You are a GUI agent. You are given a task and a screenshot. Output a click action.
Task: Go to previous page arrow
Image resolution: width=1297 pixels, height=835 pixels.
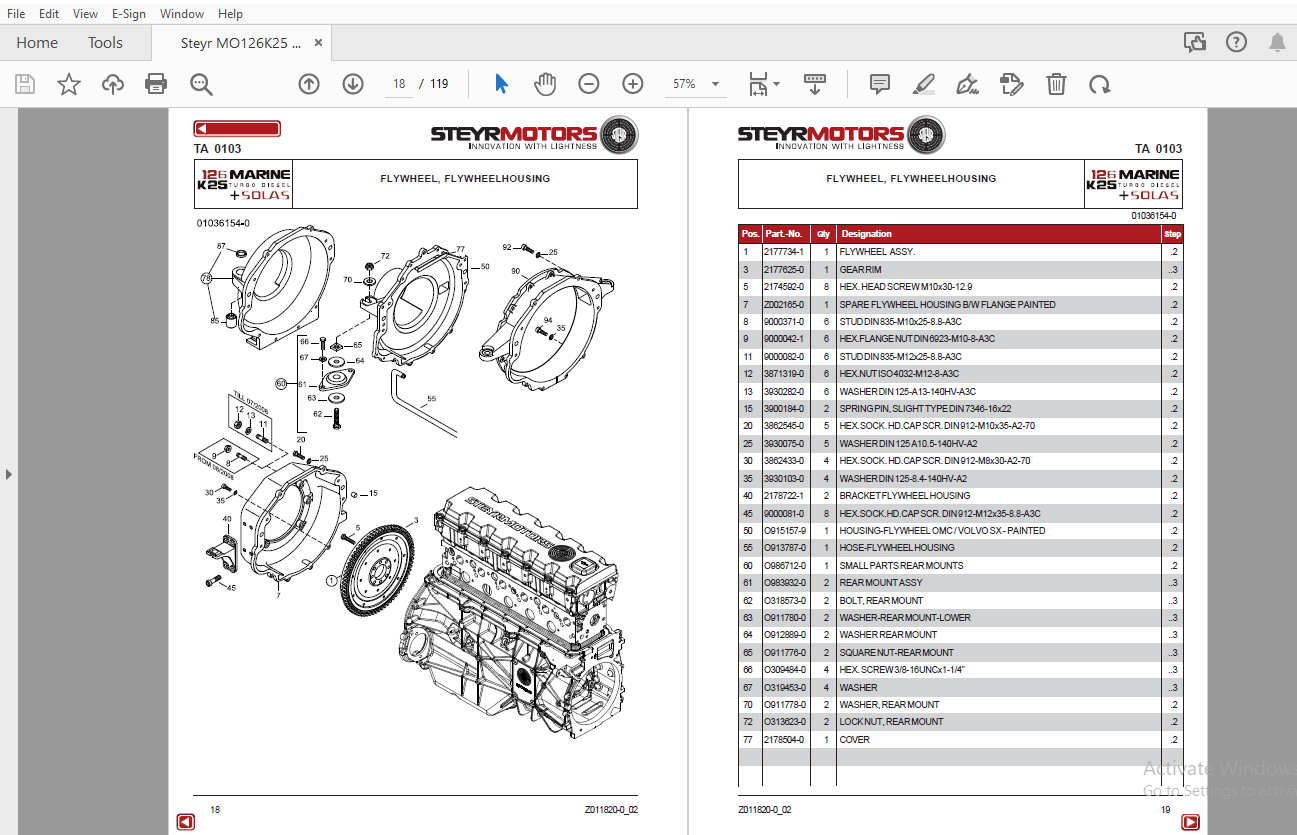(x=309, y=84)
